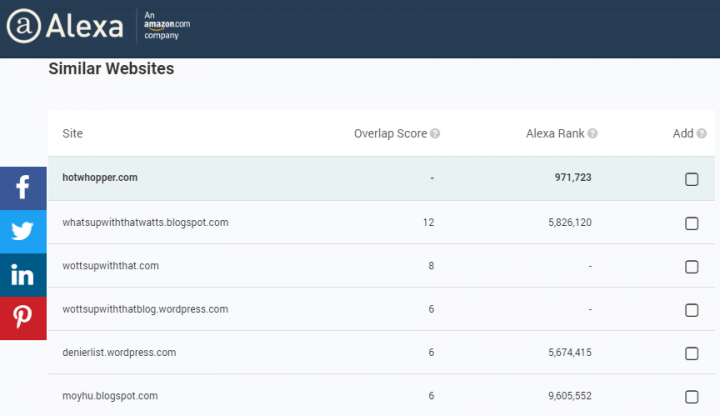Tick checkbox for whatsupwiththatwatts.blogspot.com
Screen dimensions: 720x416
[x=691, y=223]
